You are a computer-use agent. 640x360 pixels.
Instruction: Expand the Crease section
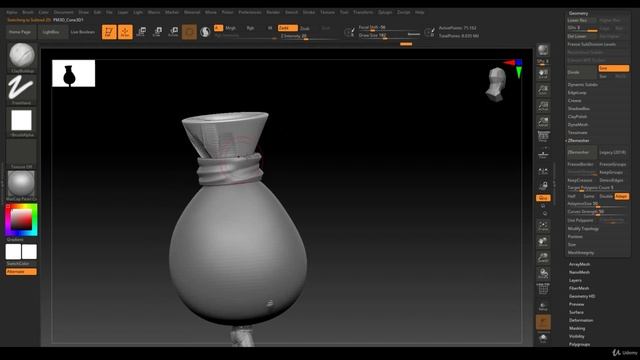pos(574,100)
